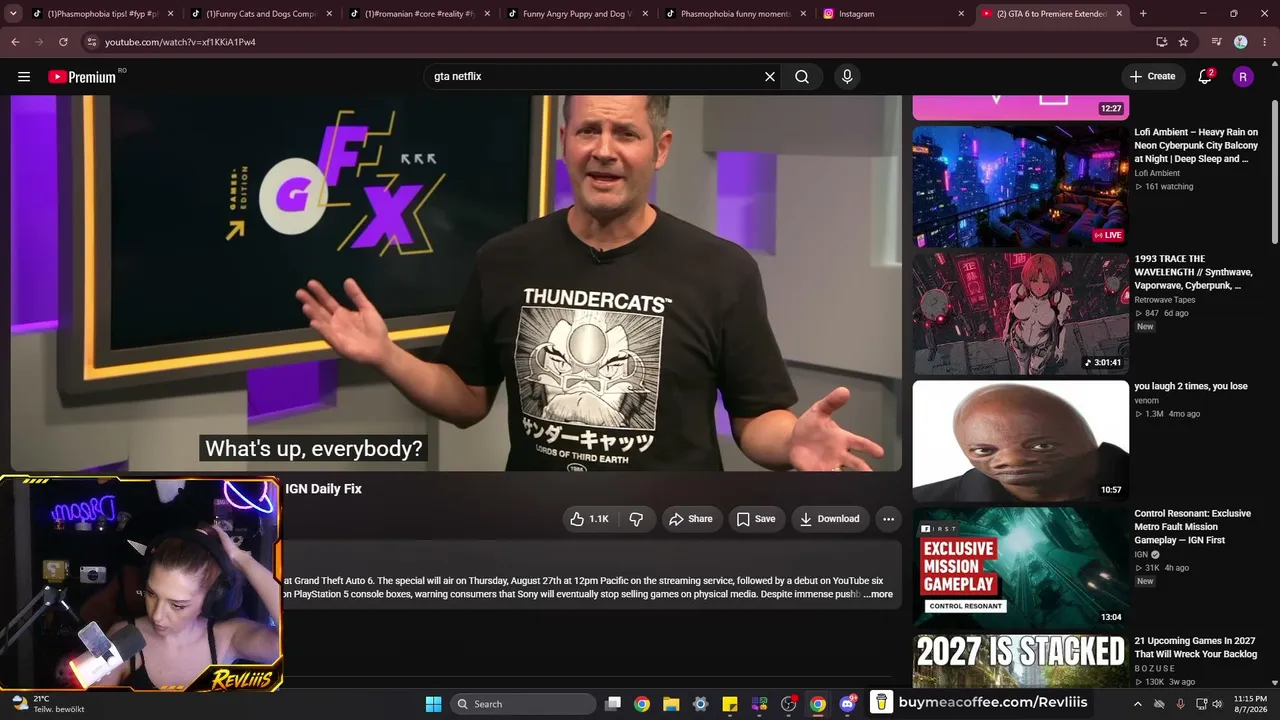
Task: Open Discord from the taskbar
Action: (848, 704)
